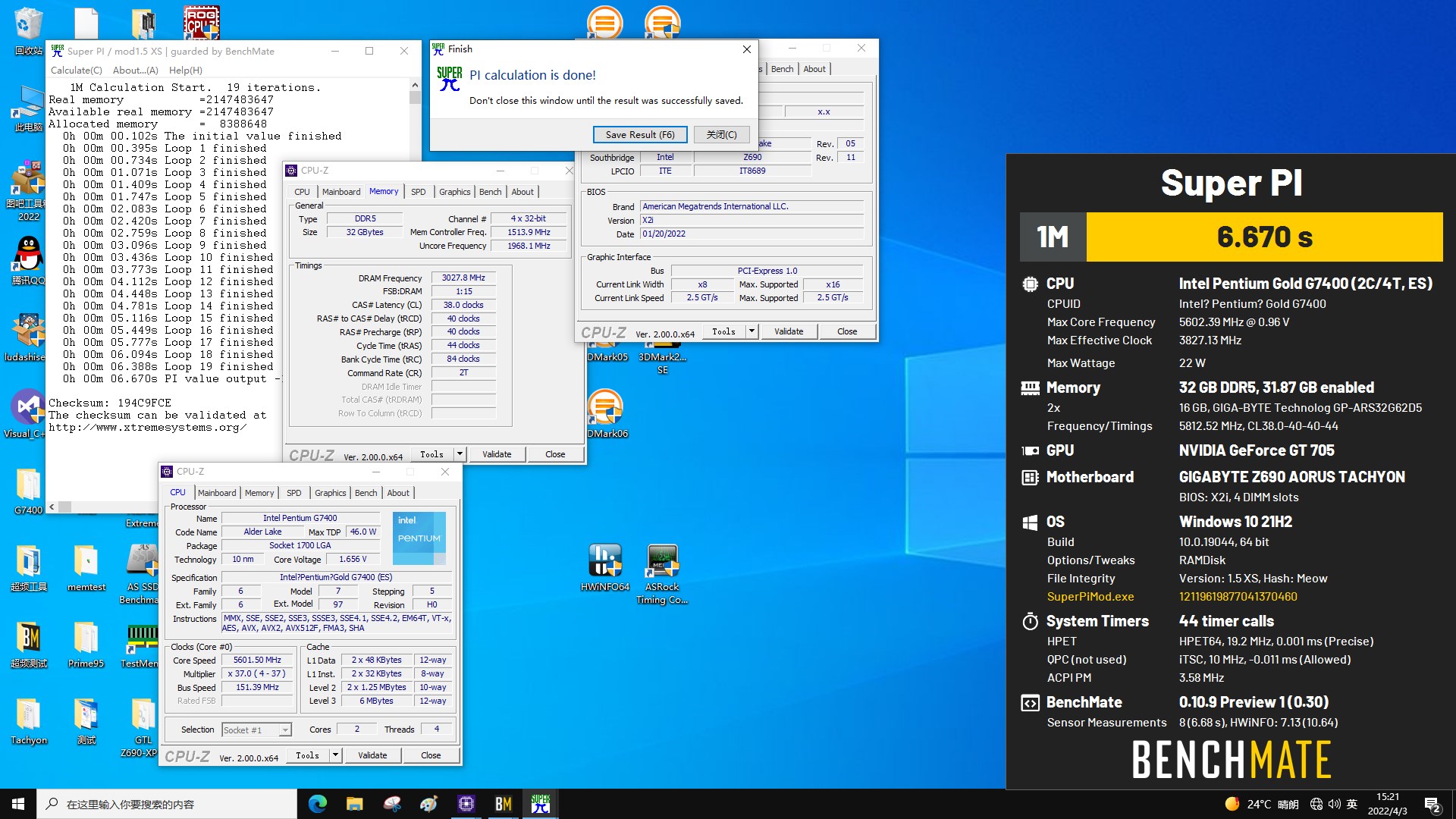Click Validate in the Memory tab window
The height and width of the screenshot is (819, 1456).
coord(497,454)
